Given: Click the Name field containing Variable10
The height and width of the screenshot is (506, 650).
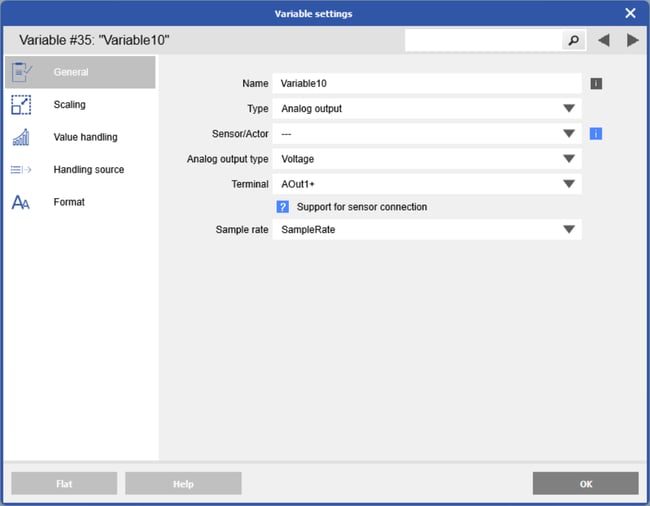Looking at the screenshot, I should (x=428, y=83).
